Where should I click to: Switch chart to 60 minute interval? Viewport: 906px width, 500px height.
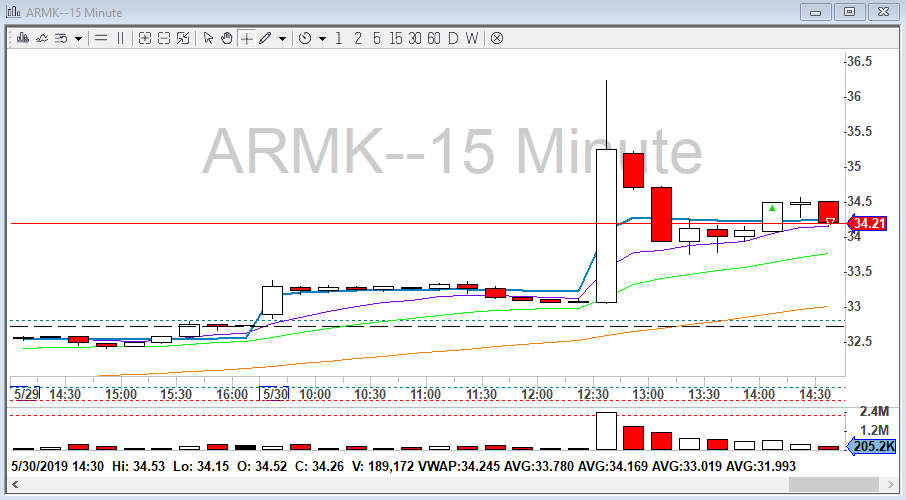pos(433,38)
